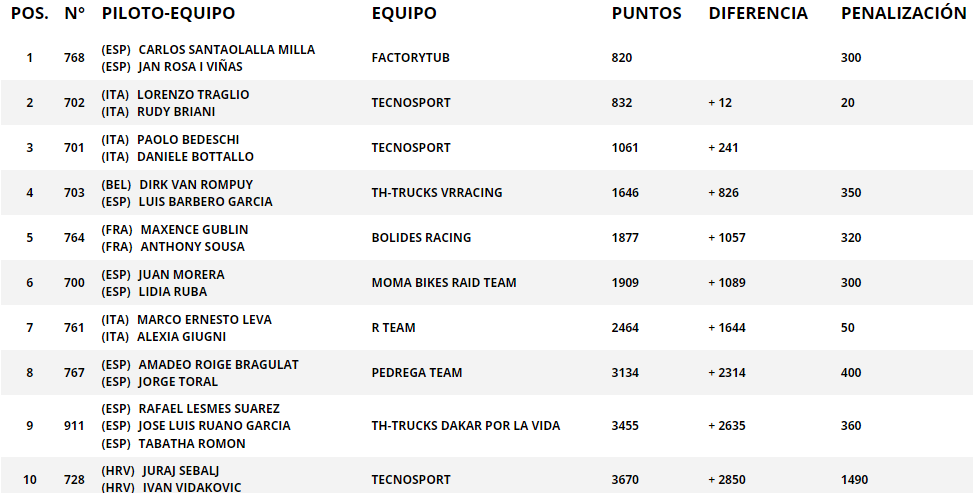The width and height of the screenshot is (973, 493).
Task: Click the PUNTOS column header
Action: (647, 13)
